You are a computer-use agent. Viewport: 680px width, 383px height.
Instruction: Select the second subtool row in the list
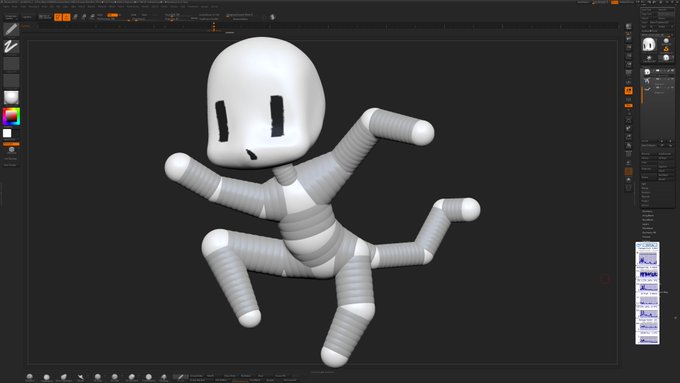[x=658, y=80]
